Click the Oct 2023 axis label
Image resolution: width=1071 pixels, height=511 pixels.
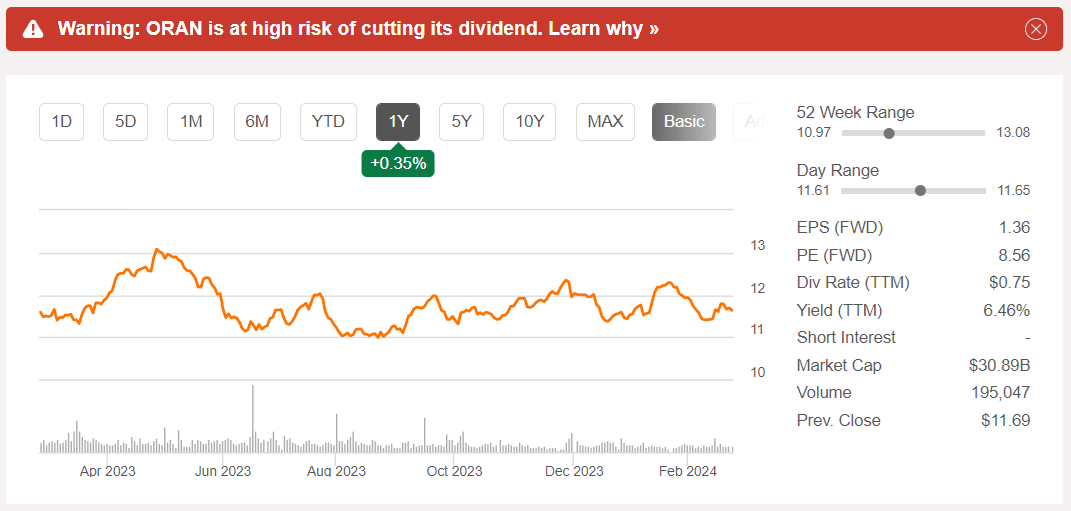(454, 471)
